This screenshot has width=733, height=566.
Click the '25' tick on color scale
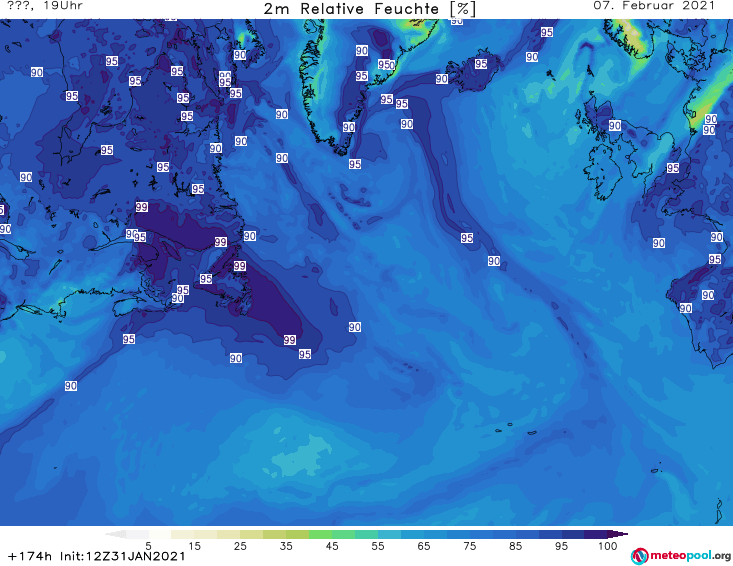click(x=240, y=545)
